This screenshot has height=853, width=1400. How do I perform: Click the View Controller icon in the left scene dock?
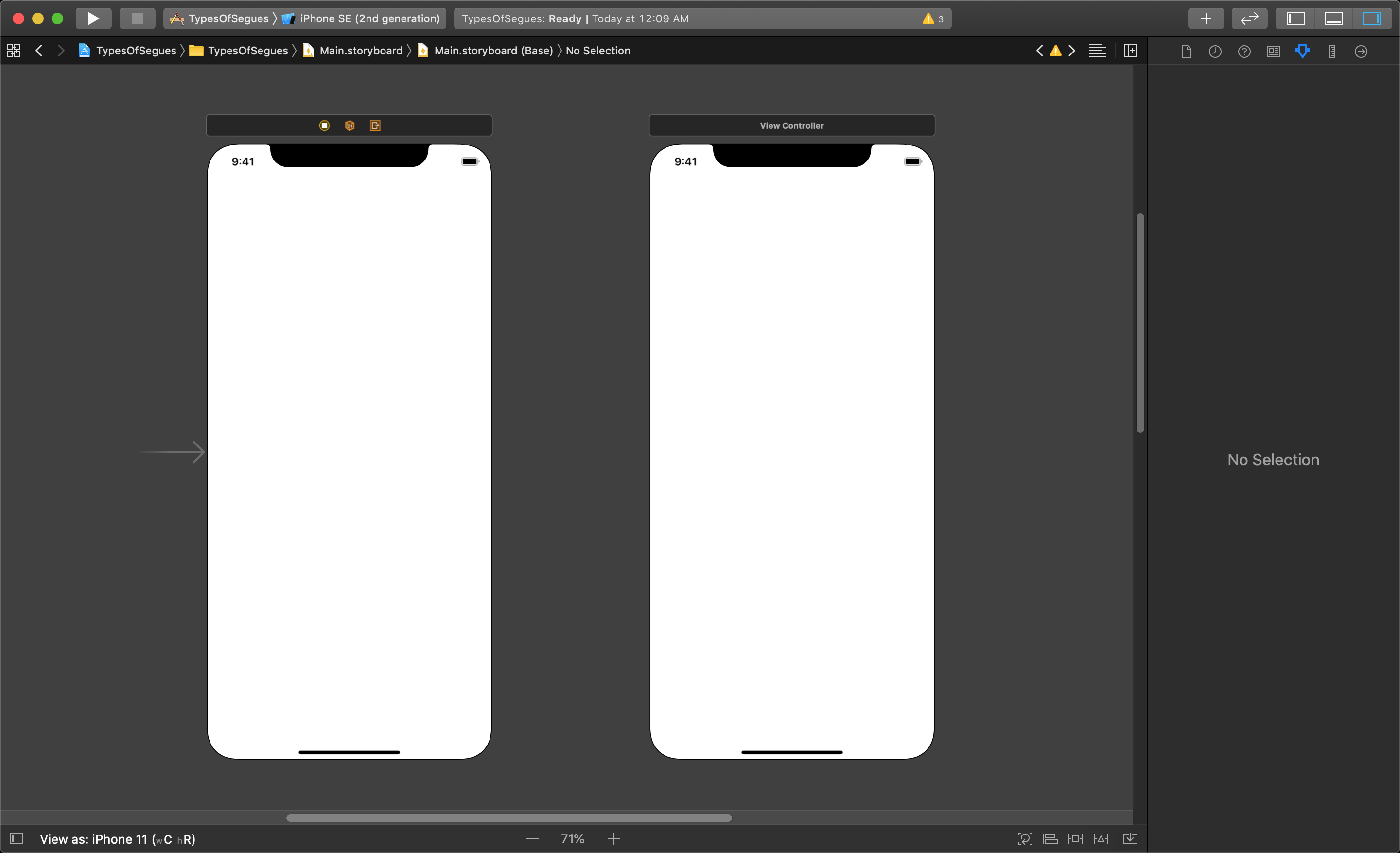(x=324, y=125)
